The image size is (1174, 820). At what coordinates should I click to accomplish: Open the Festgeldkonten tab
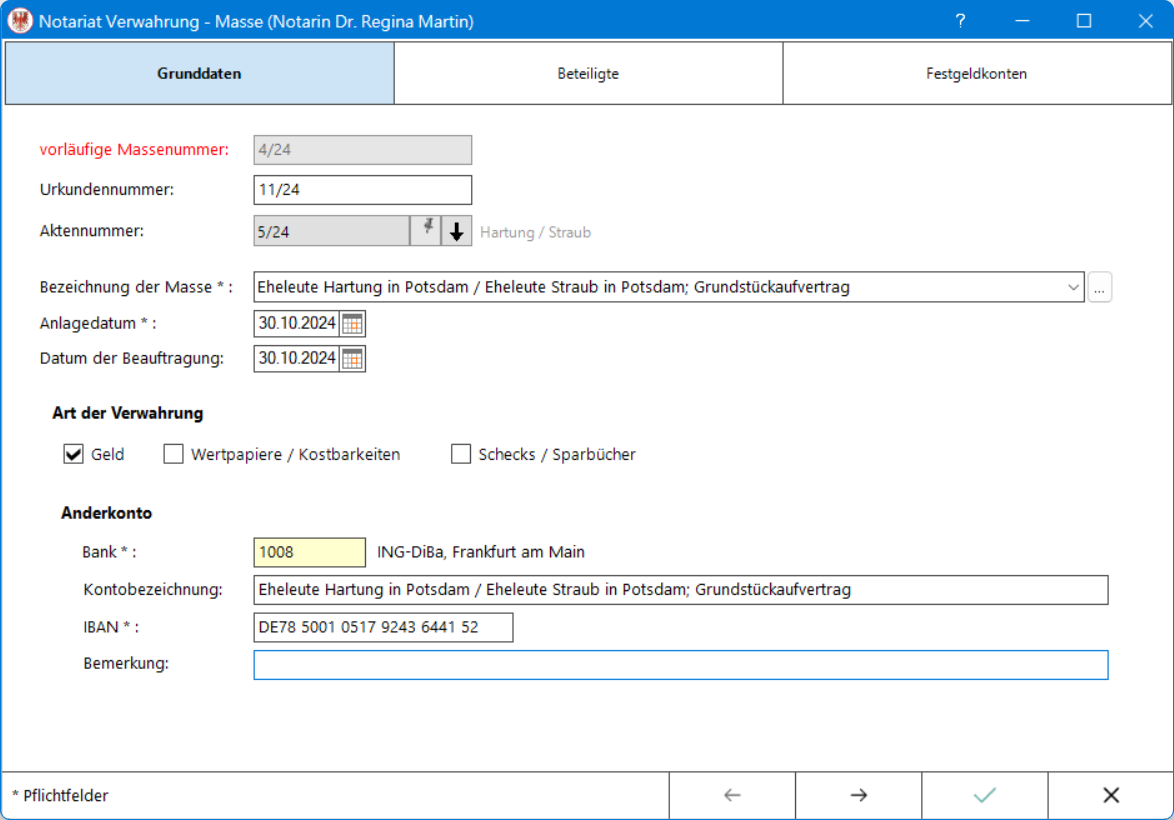pos(977,73)
